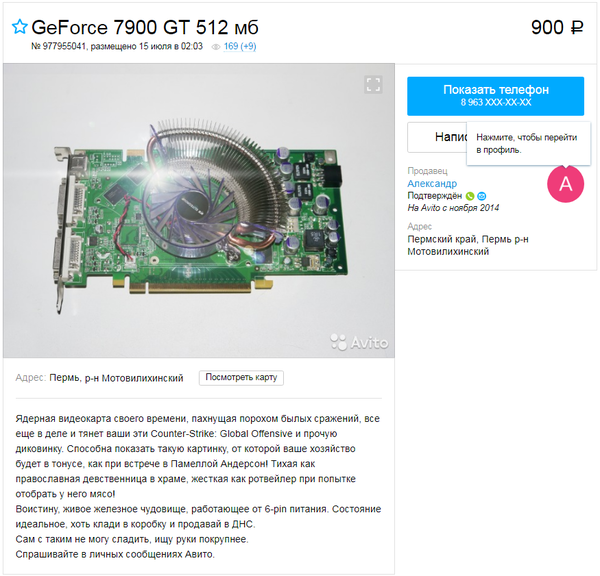
Task: Open seller avatar with letter A
Action: click(x=566, y=184)
